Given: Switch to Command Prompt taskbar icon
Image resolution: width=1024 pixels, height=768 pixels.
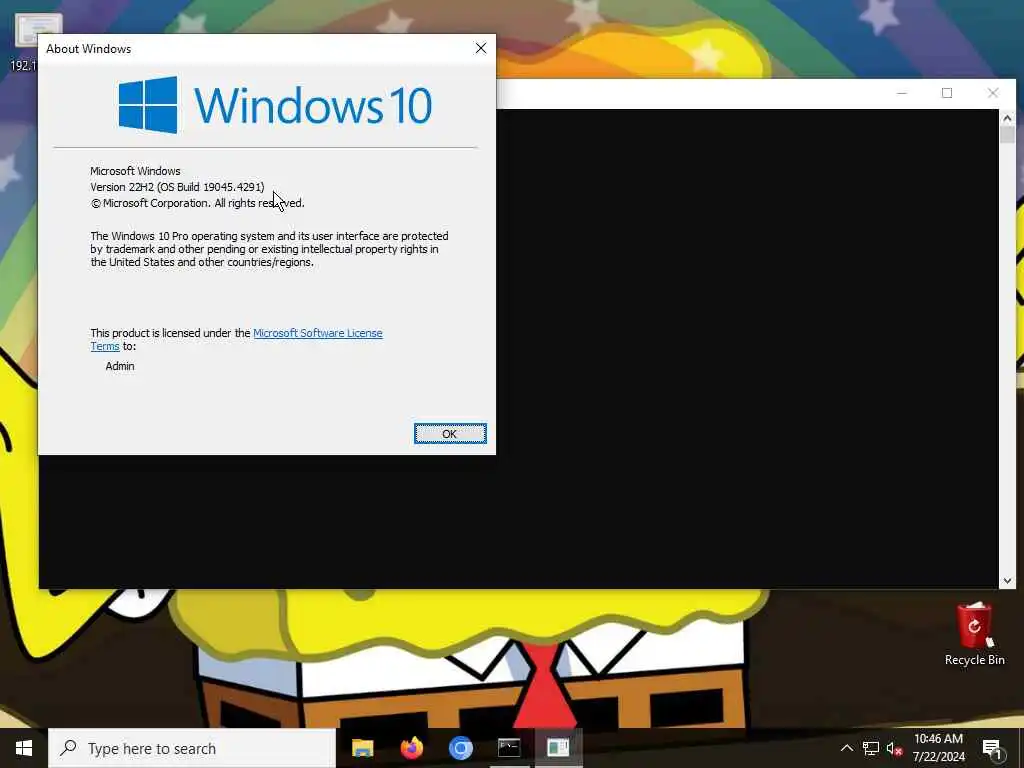Looking at the screenshot, I should click(509, 748).
